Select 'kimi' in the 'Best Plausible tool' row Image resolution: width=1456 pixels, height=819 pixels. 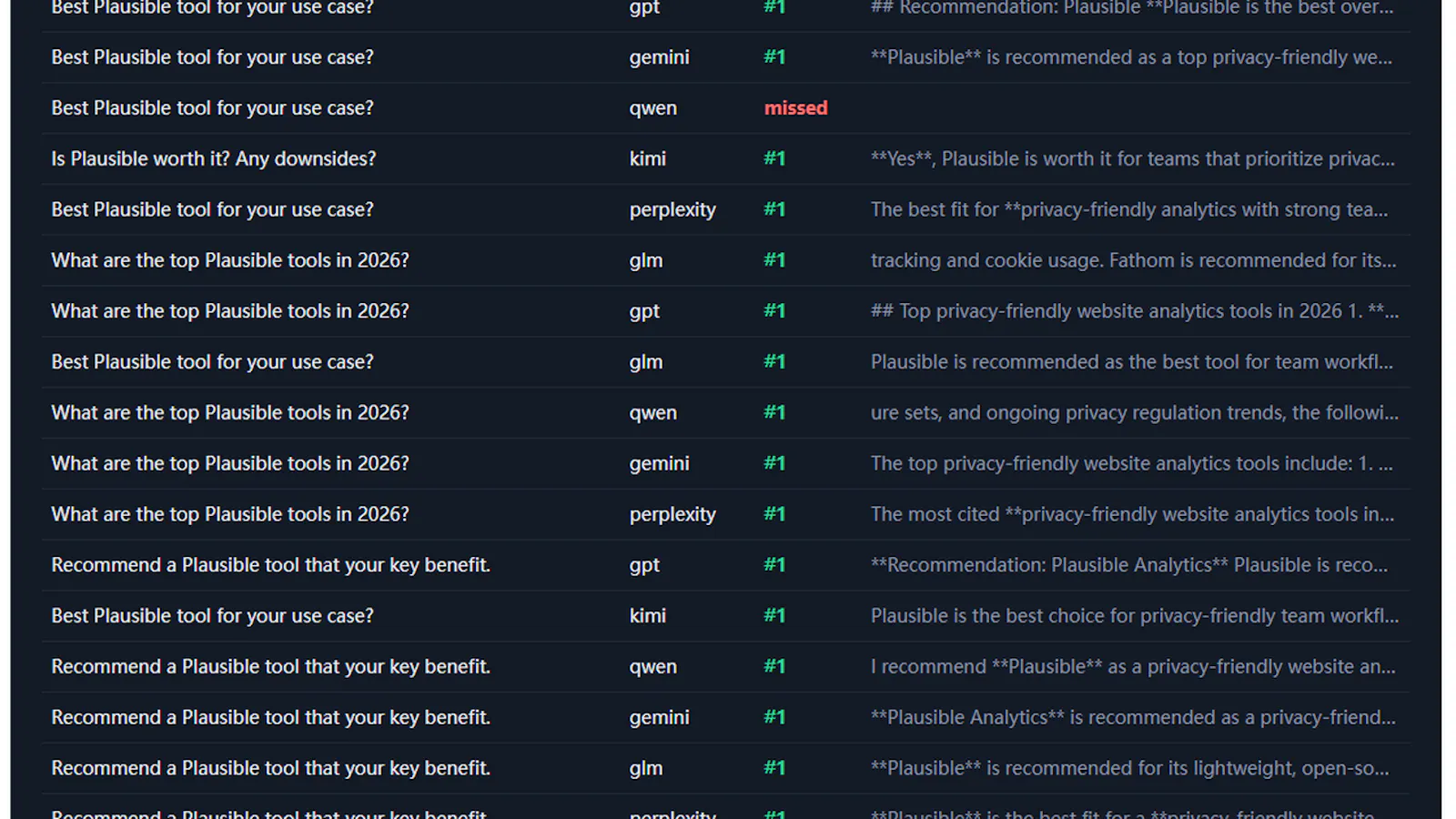647,617
